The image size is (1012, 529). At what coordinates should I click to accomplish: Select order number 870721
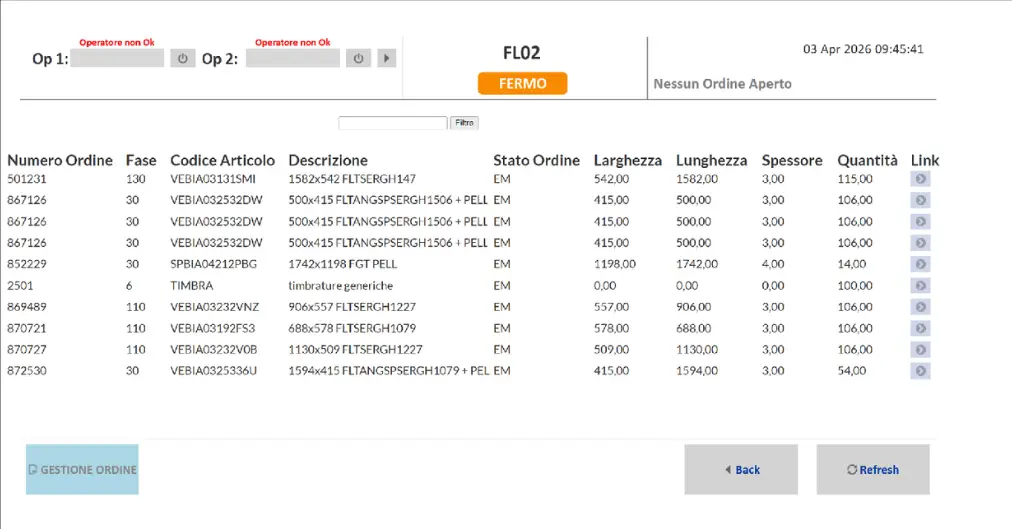click(x=26, y=328)
